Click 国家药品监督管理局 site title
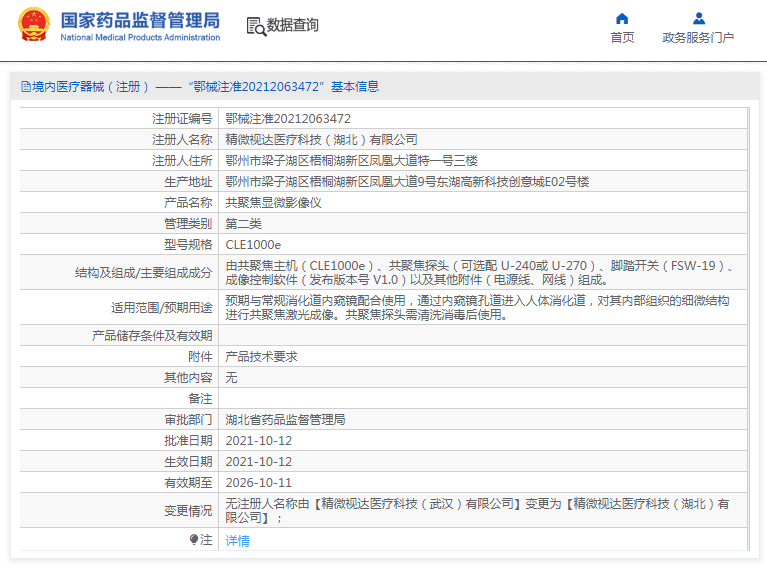 [x=140, y=21]
